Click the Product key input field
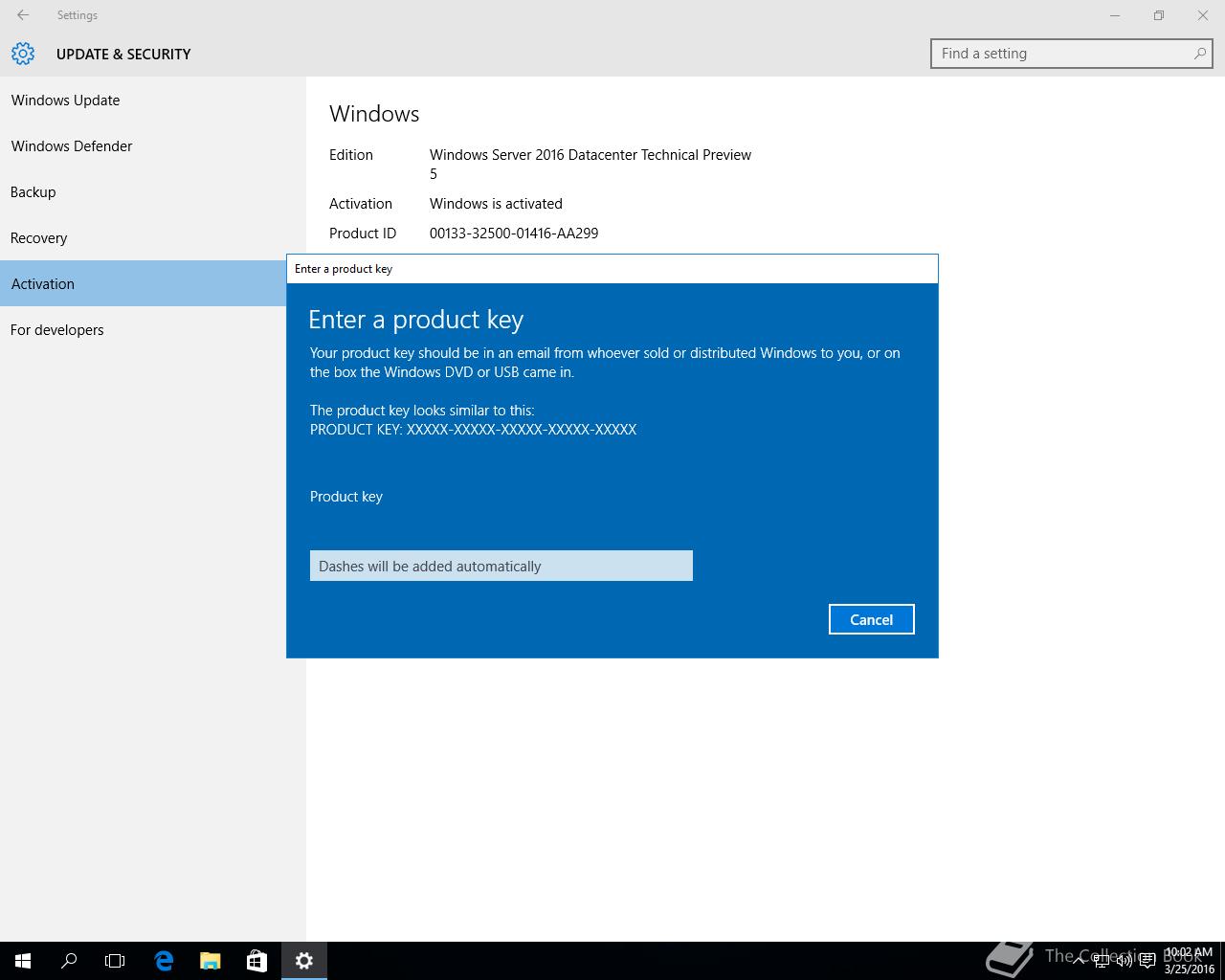The height and width of the screenshot is (980, 1225). [x=501, y=566]
